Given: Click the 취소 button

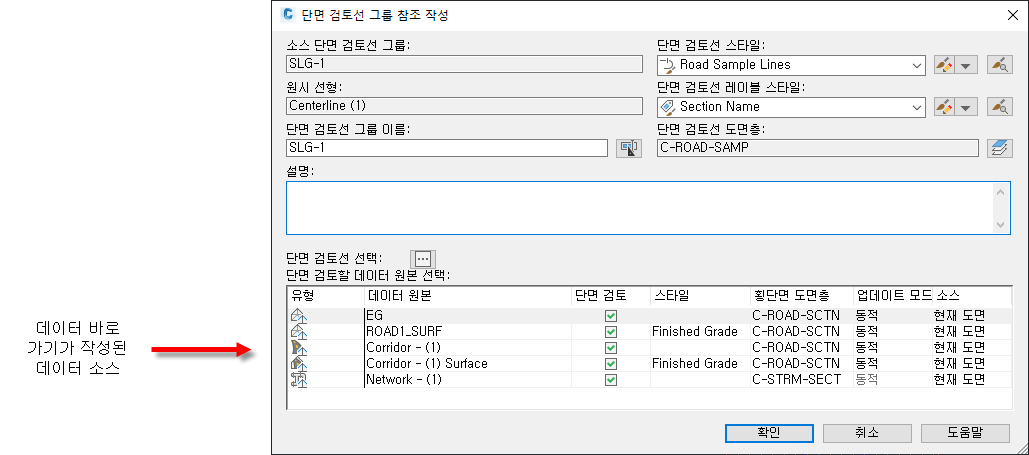Looking at the screenshot, I should pyautogui.click(x=866, y=432).
